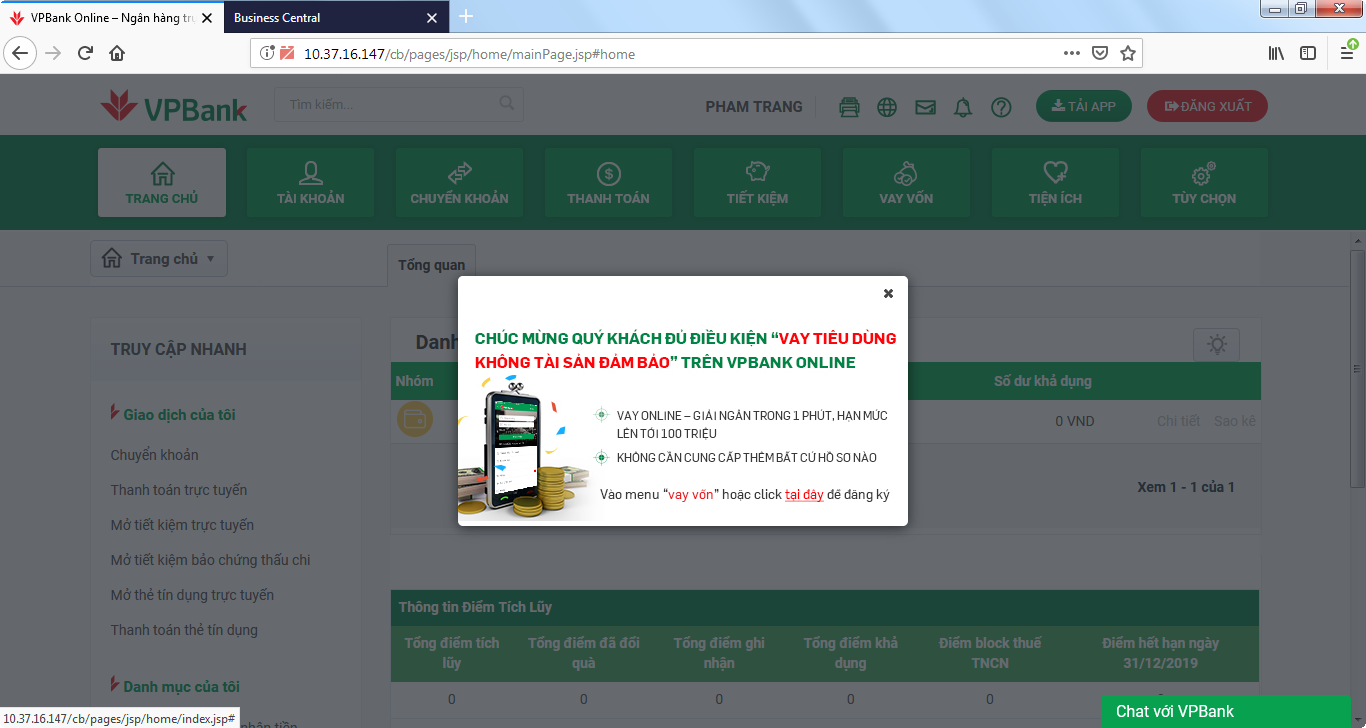Click the Pocket save icon
This screenshot has height=728, width=1366.
tap(1099, 53)
